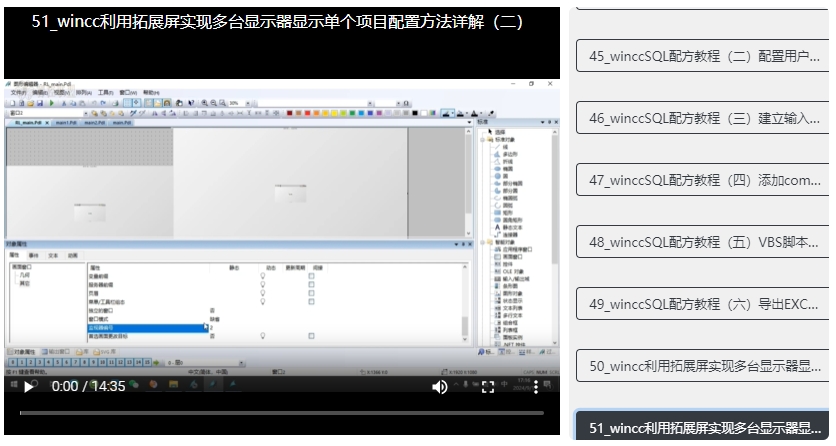
Task: Open the 事件 tab in object properties
Action: [x=33, y=255]
